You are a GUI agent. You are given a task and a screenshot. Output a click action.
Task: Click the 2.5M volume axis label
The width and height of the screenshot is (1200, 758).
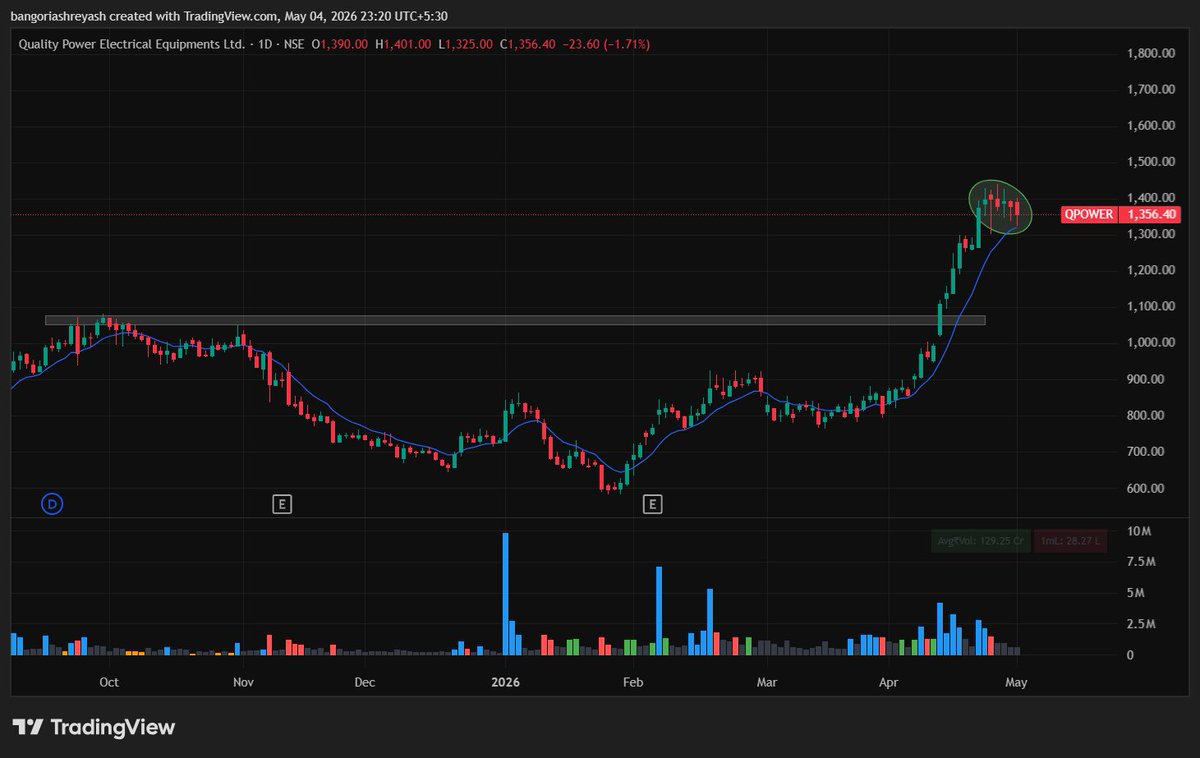pos(1141,624)
